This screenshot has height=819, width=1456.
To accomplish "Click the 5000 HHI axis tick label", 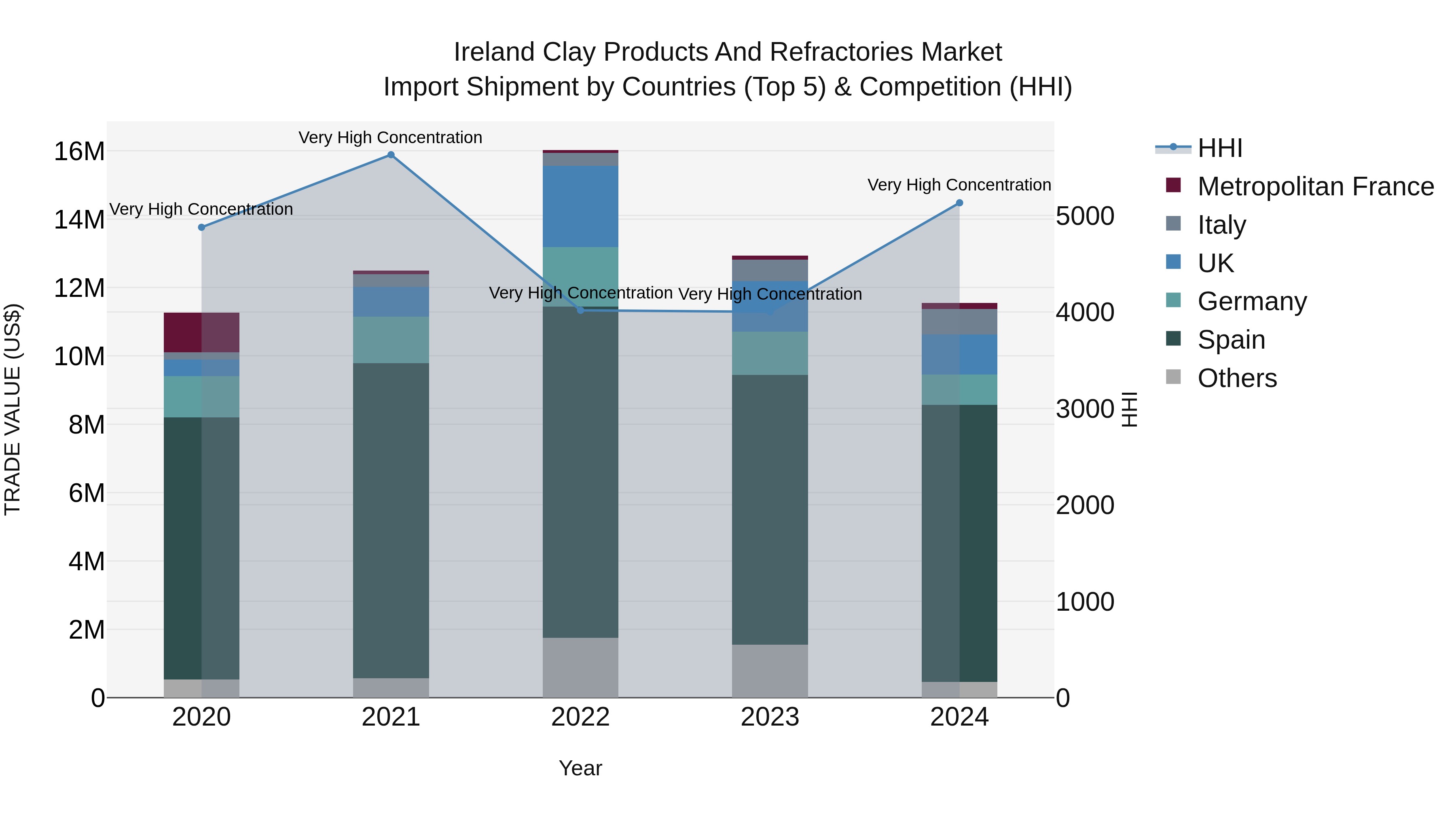I will point(1085,216).
